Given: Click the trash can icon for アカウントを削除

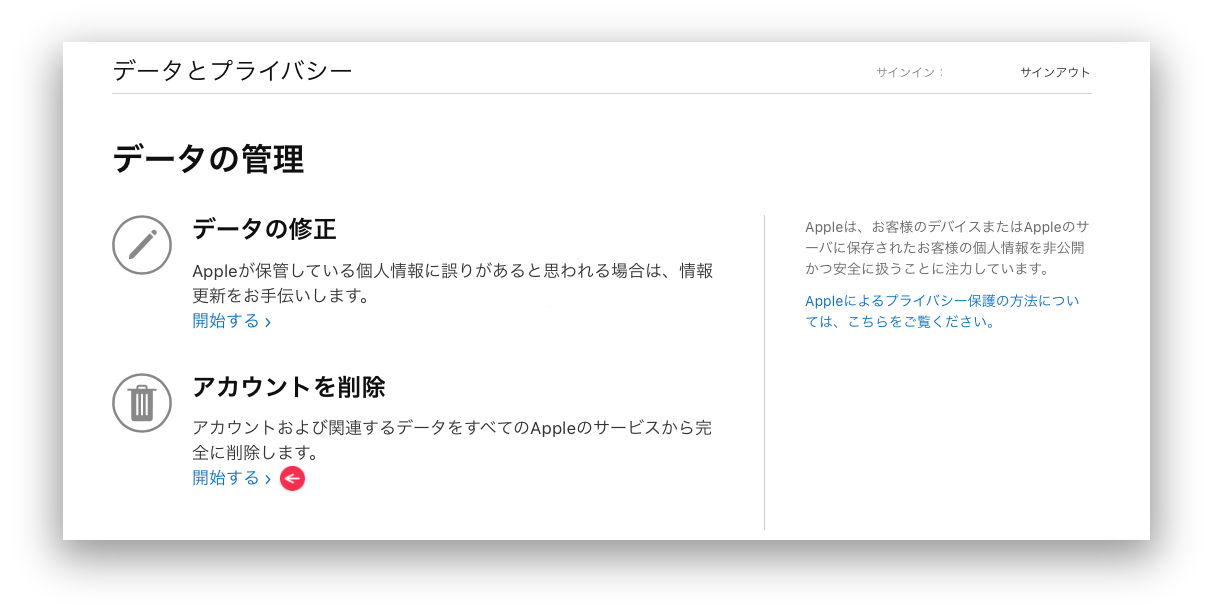Looking at the screenshot, I should [142, 403].
